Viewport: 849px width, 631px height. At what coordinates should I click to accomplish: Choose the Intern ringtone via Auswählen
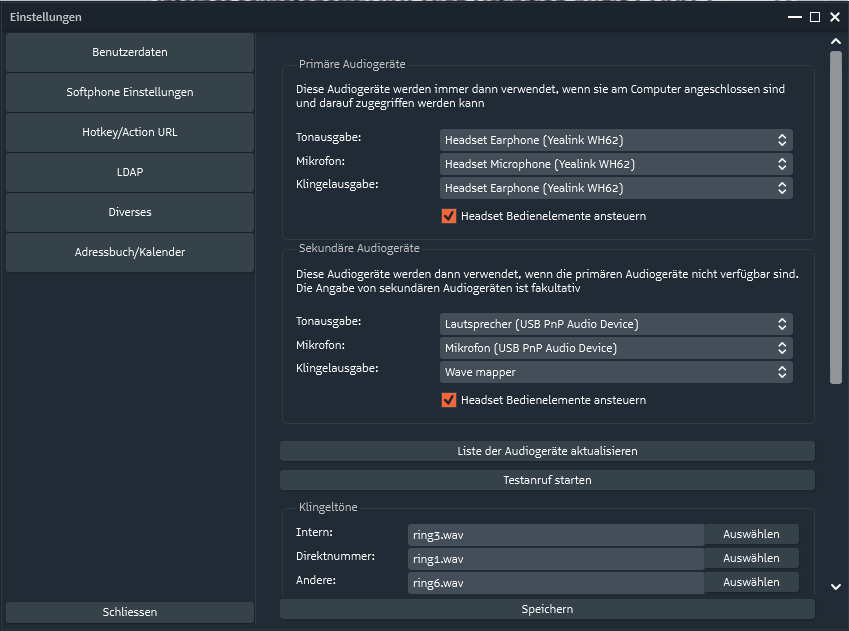[751, 534]
